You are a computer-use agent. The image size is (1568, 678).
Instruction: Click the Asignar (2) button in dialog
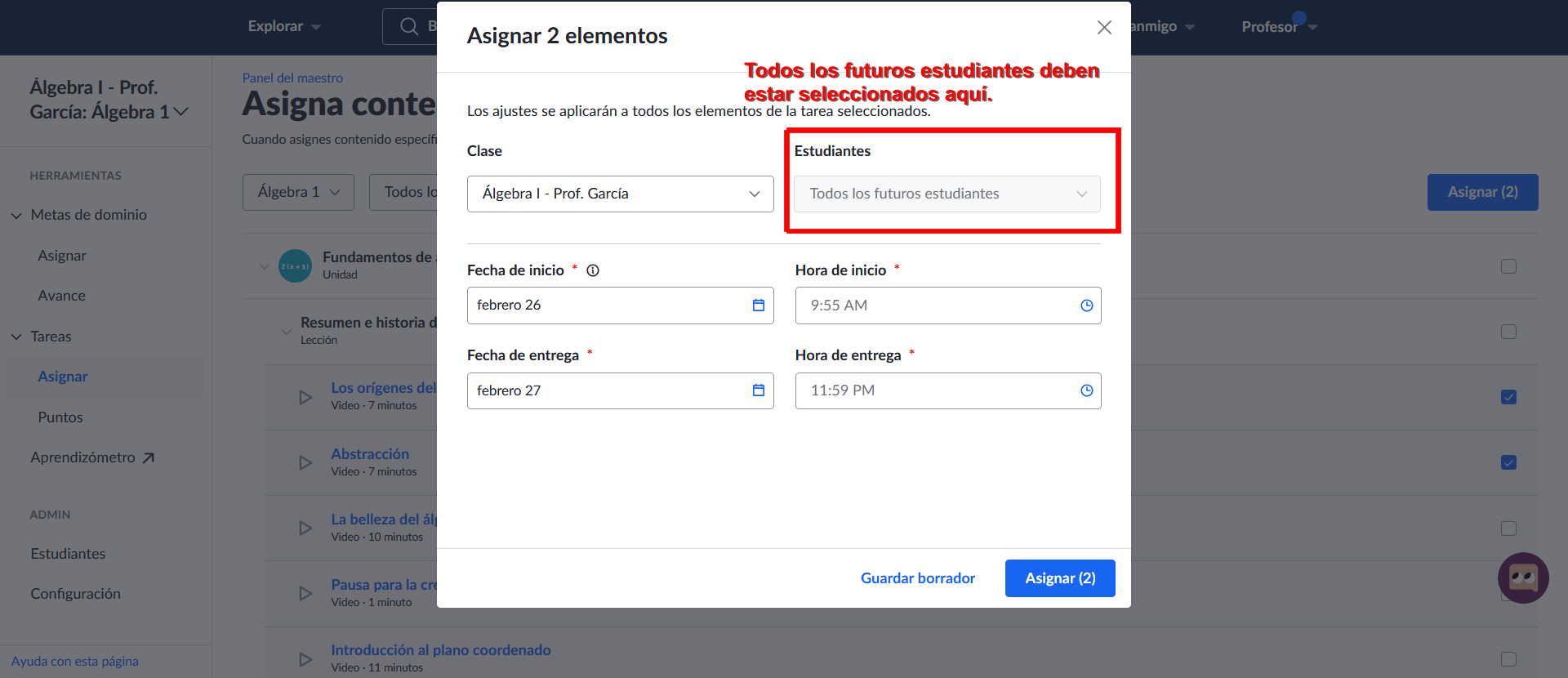click(x=1060, y=578)
